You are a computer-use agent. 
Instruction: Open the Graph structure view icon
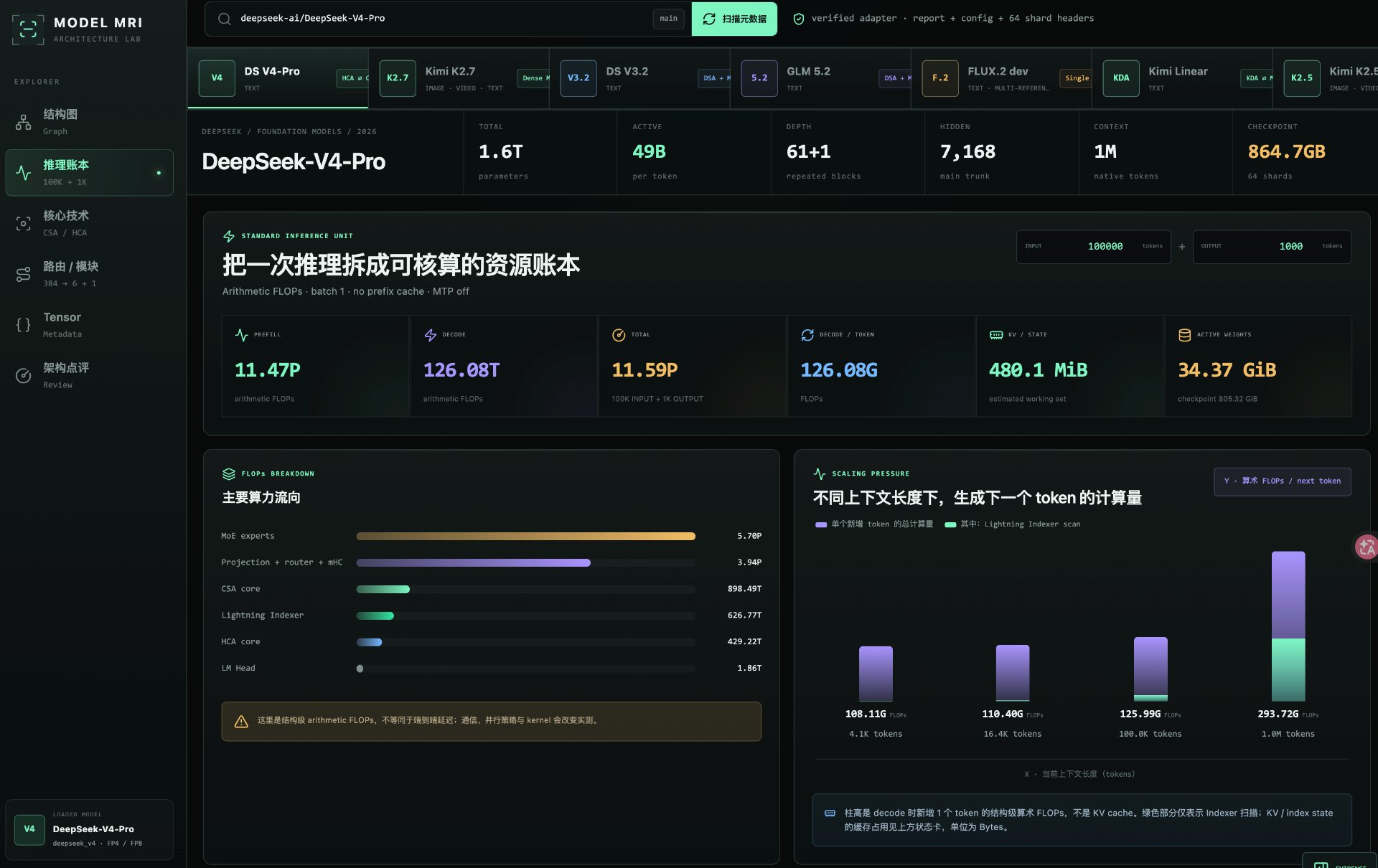24,123
